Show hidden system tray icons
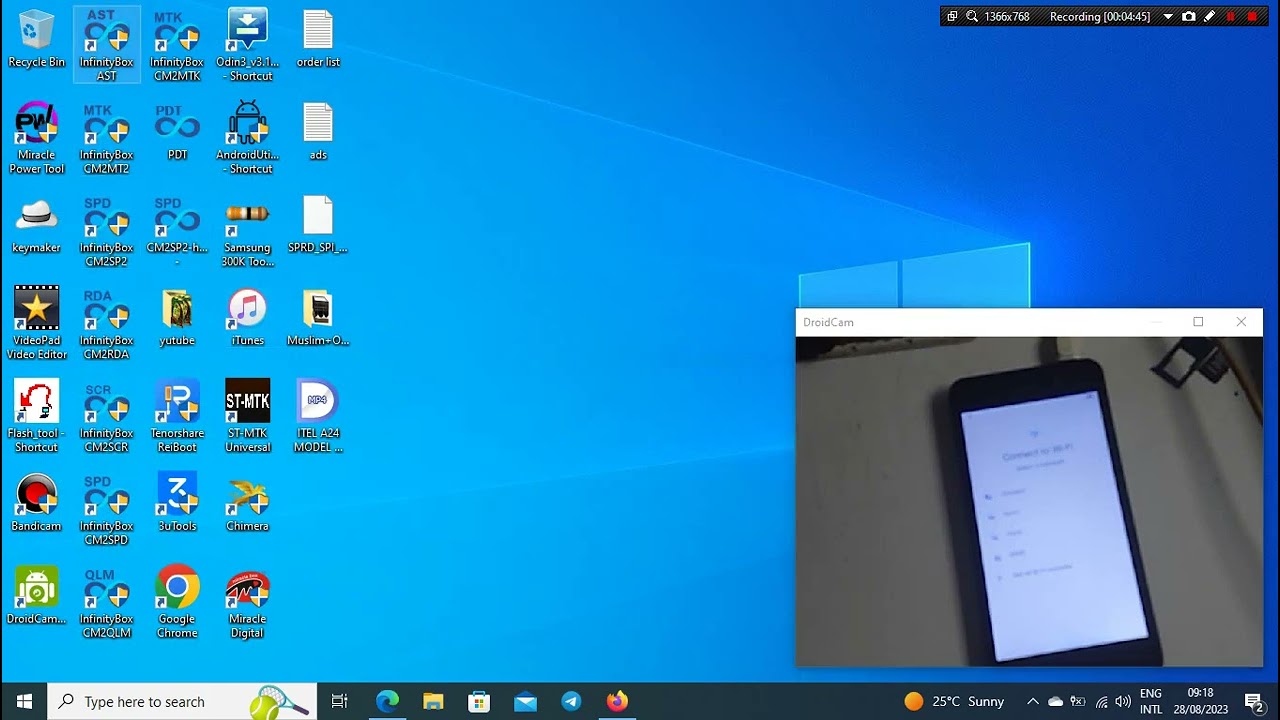The width and height of the screenshot is (1280, 720). click(1033, 701)
